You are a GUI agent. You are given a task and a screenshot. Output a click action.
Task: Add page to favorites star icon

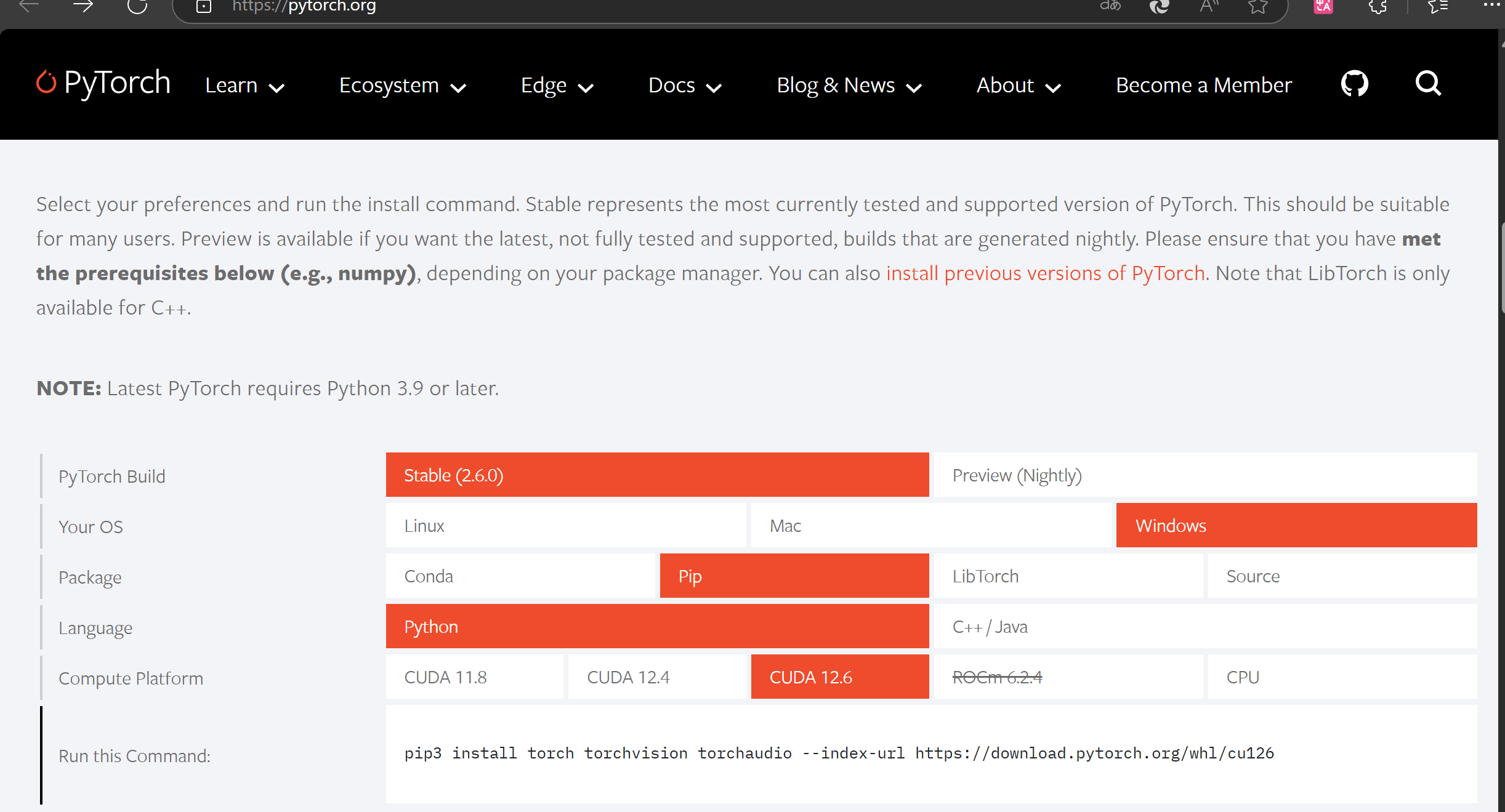(1257, 6)
